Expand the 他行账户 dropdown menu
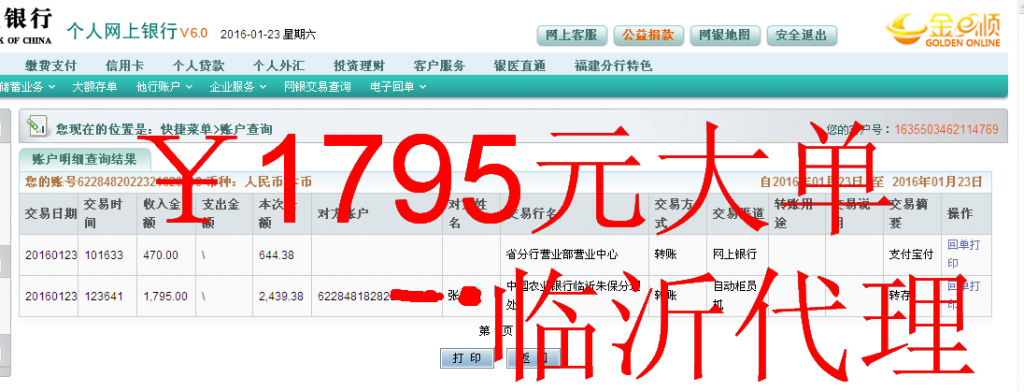 164,86
